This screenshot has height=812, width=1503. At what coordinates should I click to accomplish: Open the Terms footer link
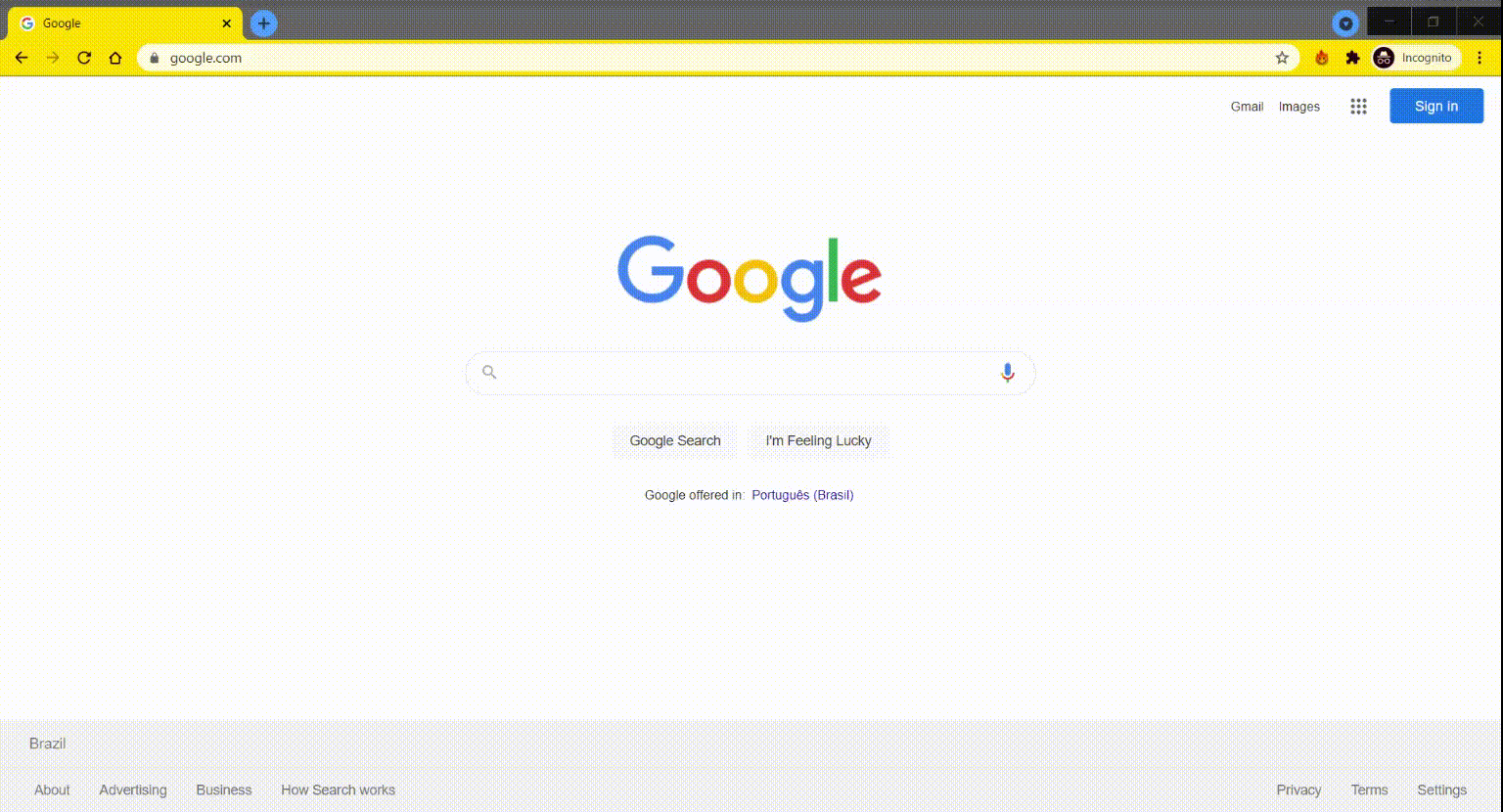1369,790
